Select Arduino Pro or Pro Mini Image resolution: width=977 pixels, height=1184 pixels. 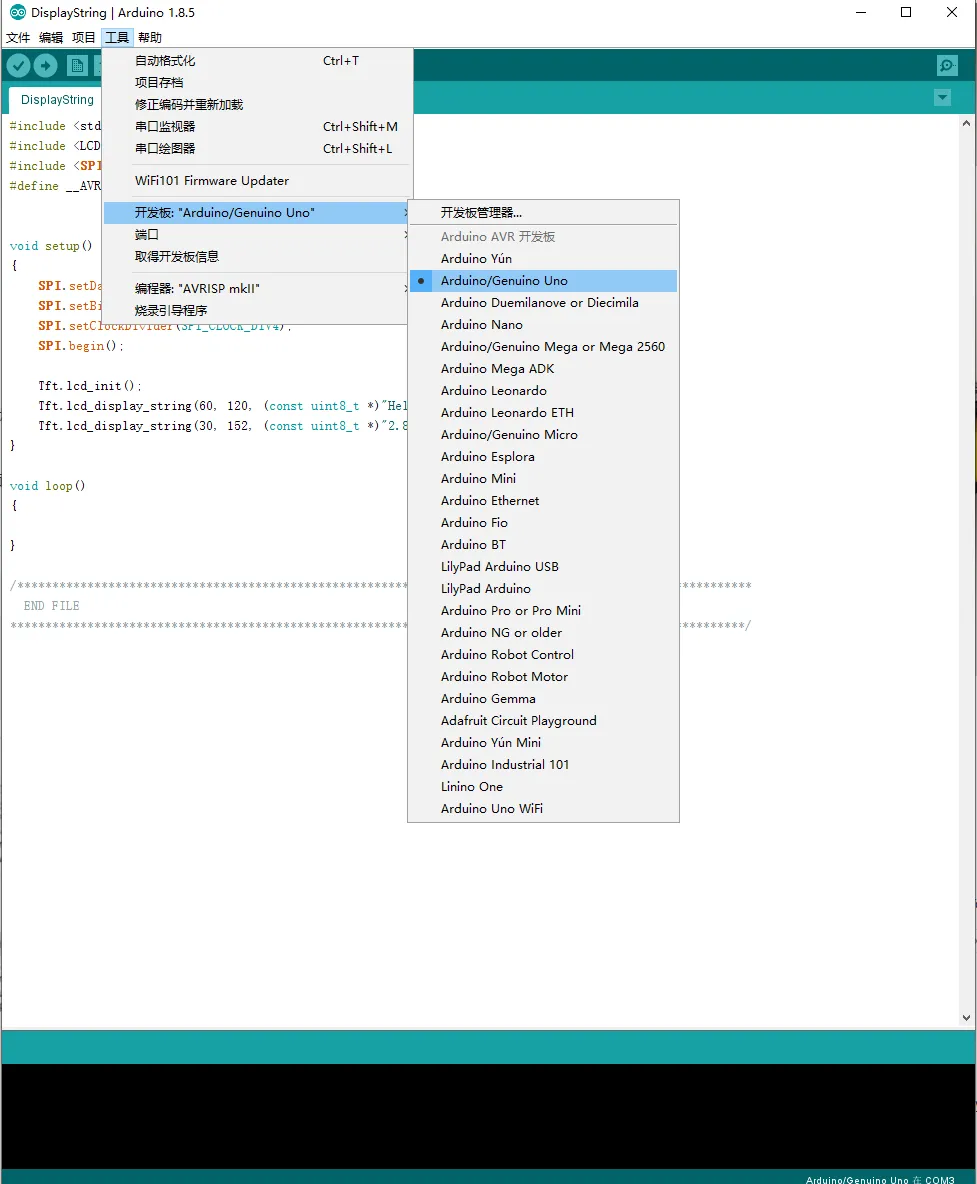point(543,610)
